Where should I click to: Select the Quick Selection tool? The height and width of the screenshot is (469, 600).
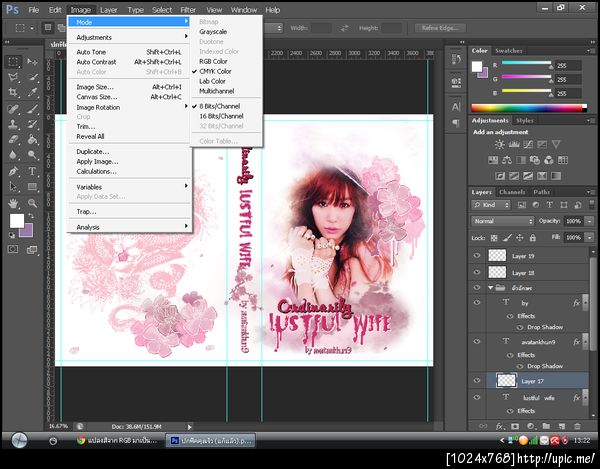(32, 77)
